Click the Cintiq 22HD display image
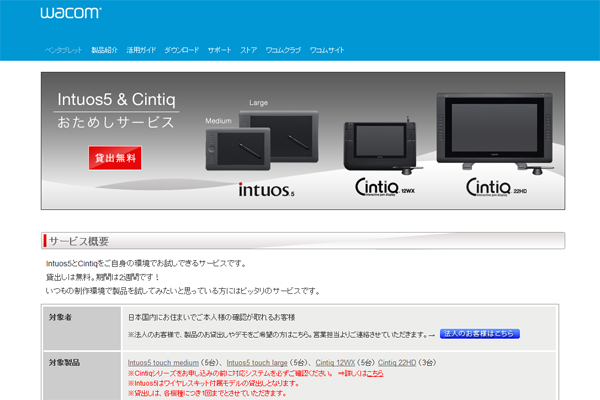Image resolution: width=600 pixels, height=400 pixels. [x=495, y=132]
